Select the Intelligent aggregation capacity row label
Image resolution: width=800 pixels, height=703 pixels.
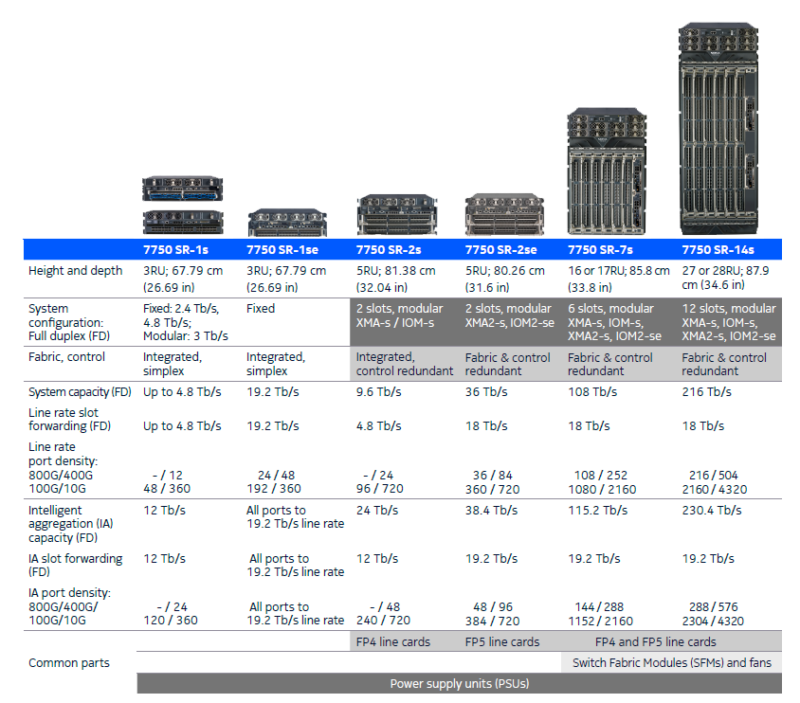[x=70, y=523]
